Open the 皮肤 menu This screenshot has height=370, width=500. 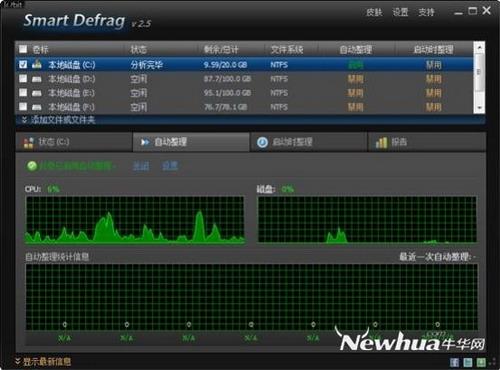click(374, 12)
